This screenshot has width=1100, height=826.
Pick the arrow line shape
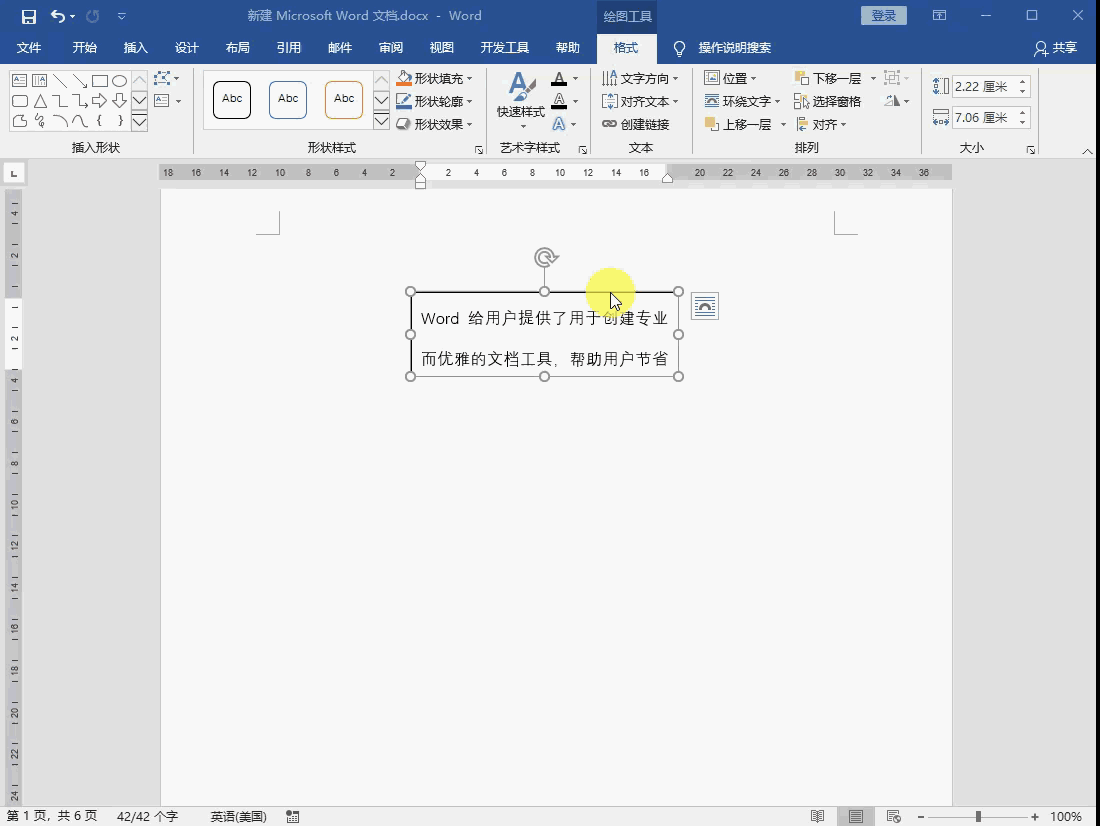pyautogui.click(x=79, y=81)
